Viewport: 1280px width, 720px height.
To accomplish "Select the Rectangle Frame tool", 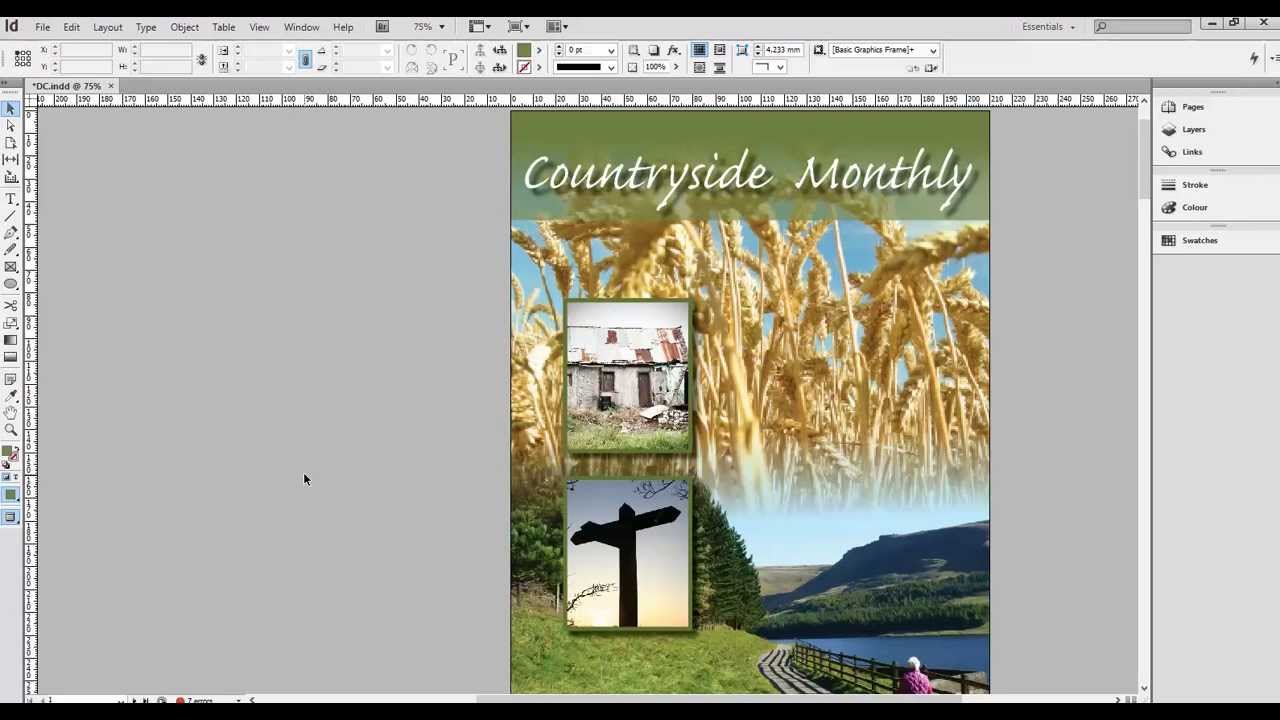I will coord(11,267).
